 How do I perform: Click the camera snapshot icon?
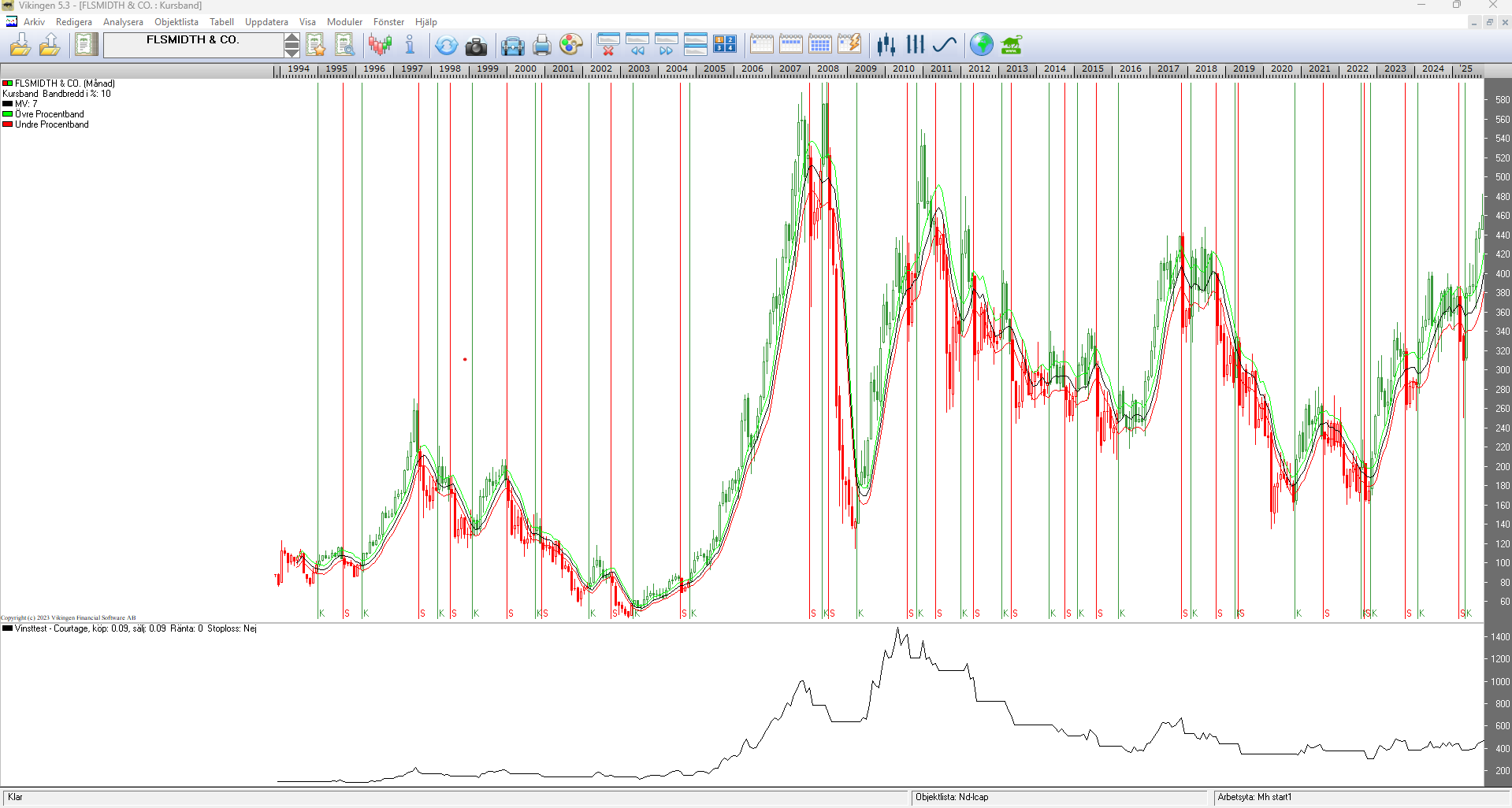pos(476,46)
